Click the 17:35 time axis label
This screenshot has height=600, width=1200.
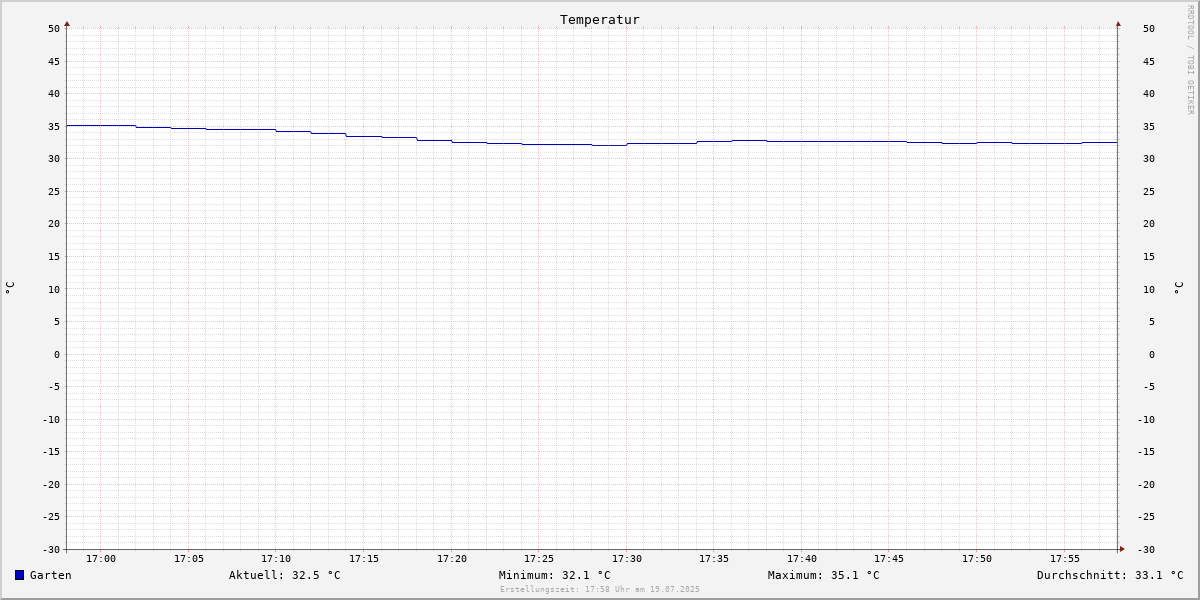click(x=714, y=559)
